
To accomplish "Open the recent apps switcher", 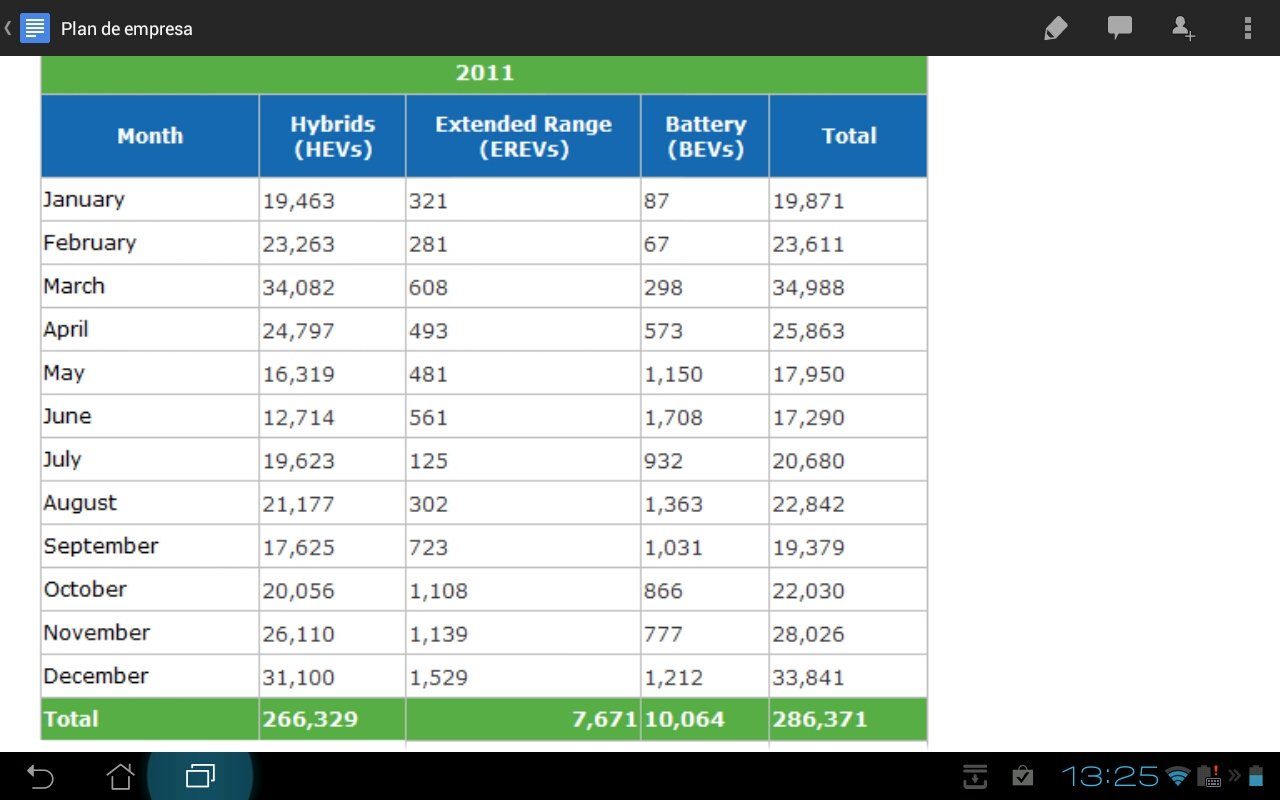I will point(200,776).
